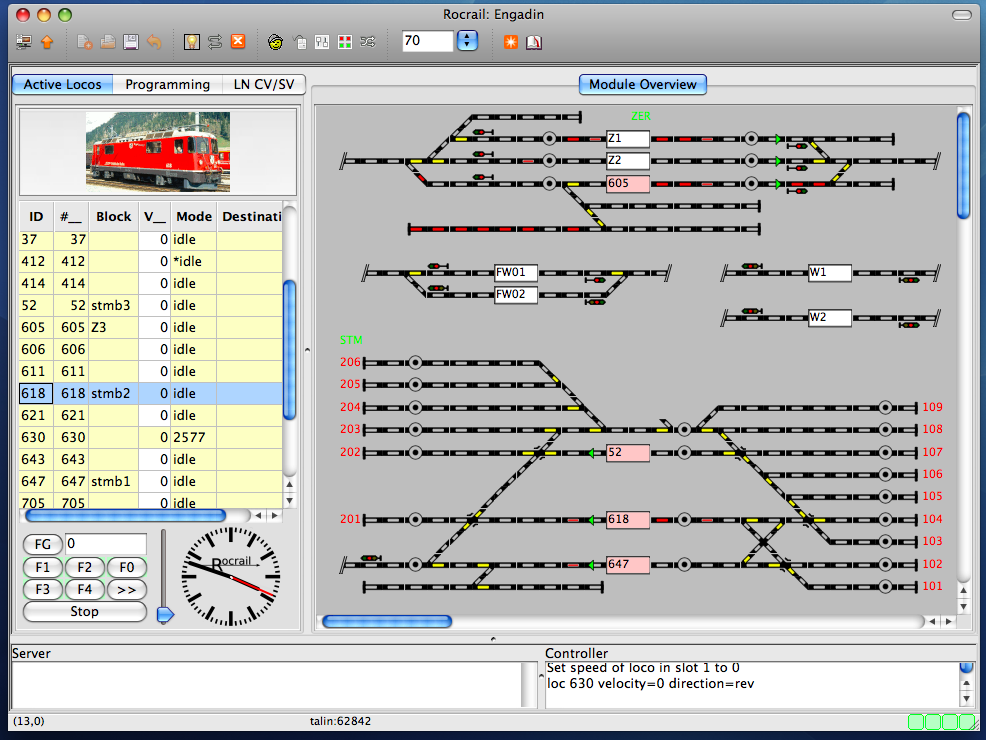Click the stepper arrows beside value 70
This screenshot has width=986, height=740.
pos(468,41)
